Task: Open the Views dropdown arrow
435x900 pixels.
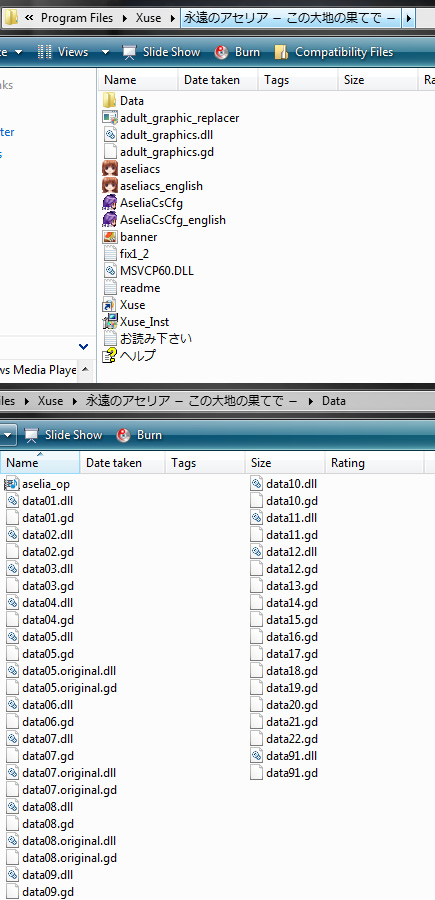Action: pyautogui.click(x=105, y=52)
